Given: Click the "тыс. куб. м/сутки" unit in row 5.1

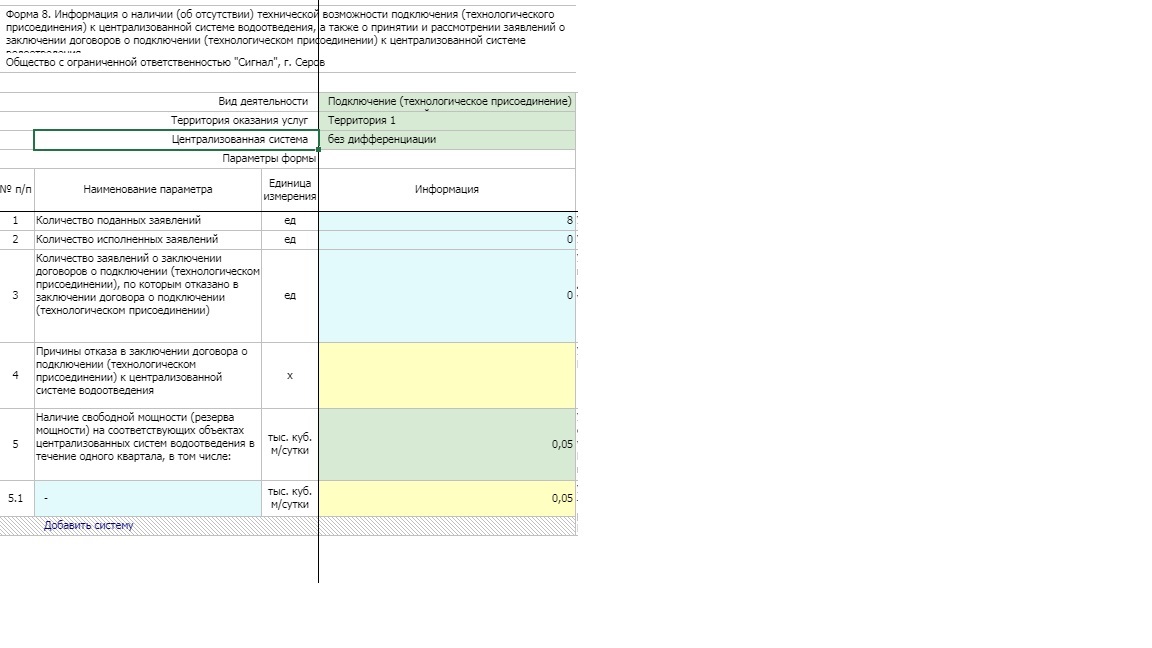Looking at the screenshot, I should 289,498.
